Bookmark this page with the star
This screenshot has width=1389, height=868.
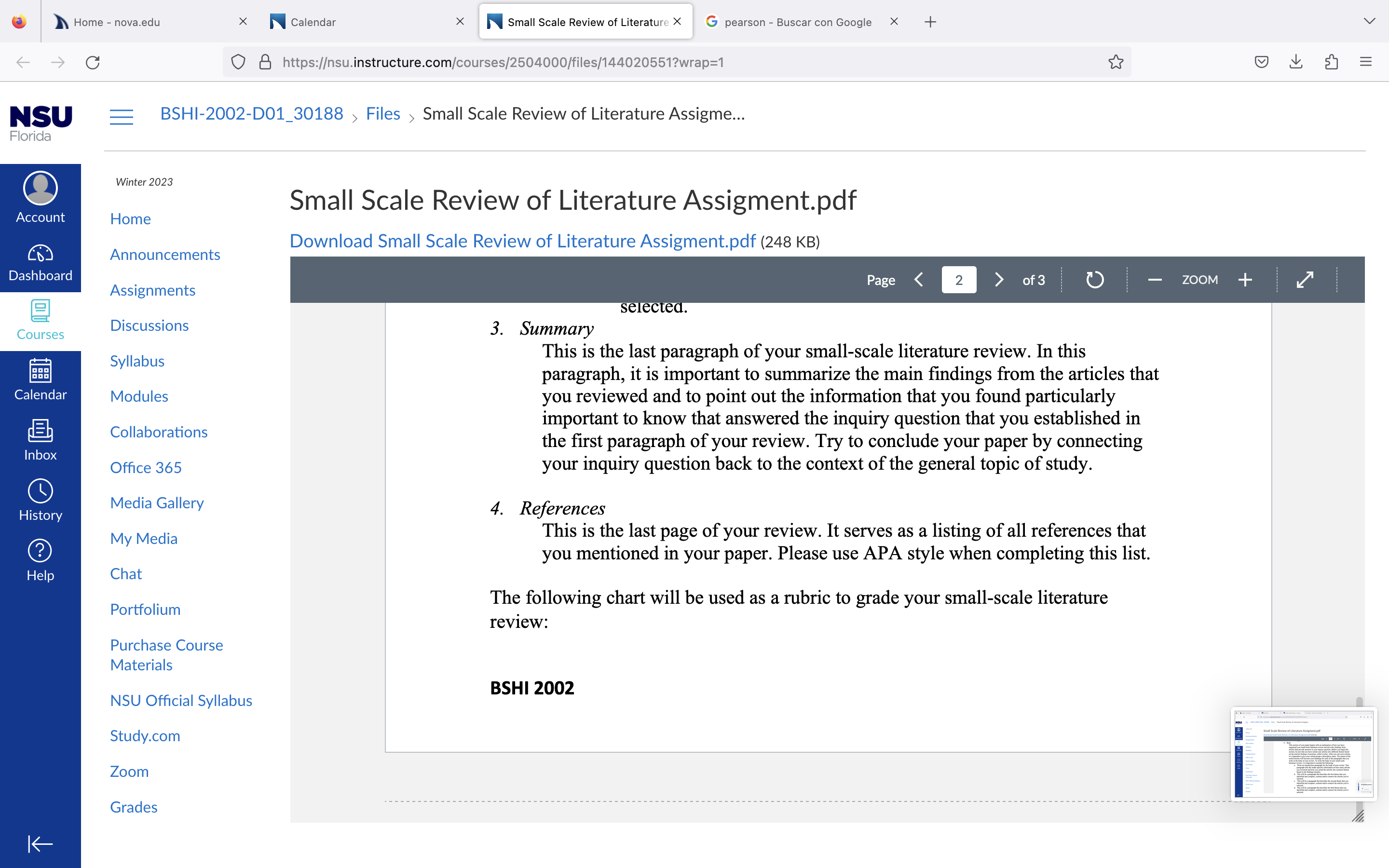tap(1116, 62)
